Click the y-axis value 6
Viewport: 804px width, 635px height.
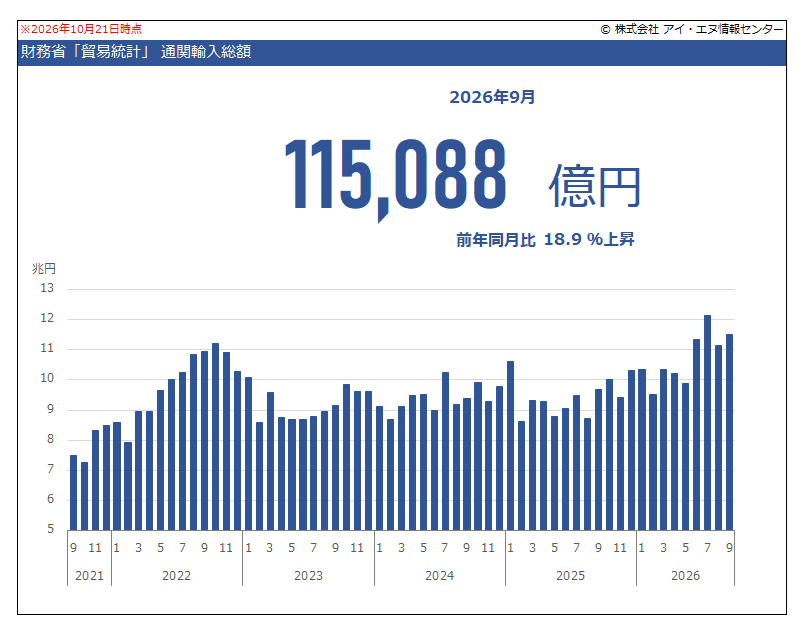50,499
